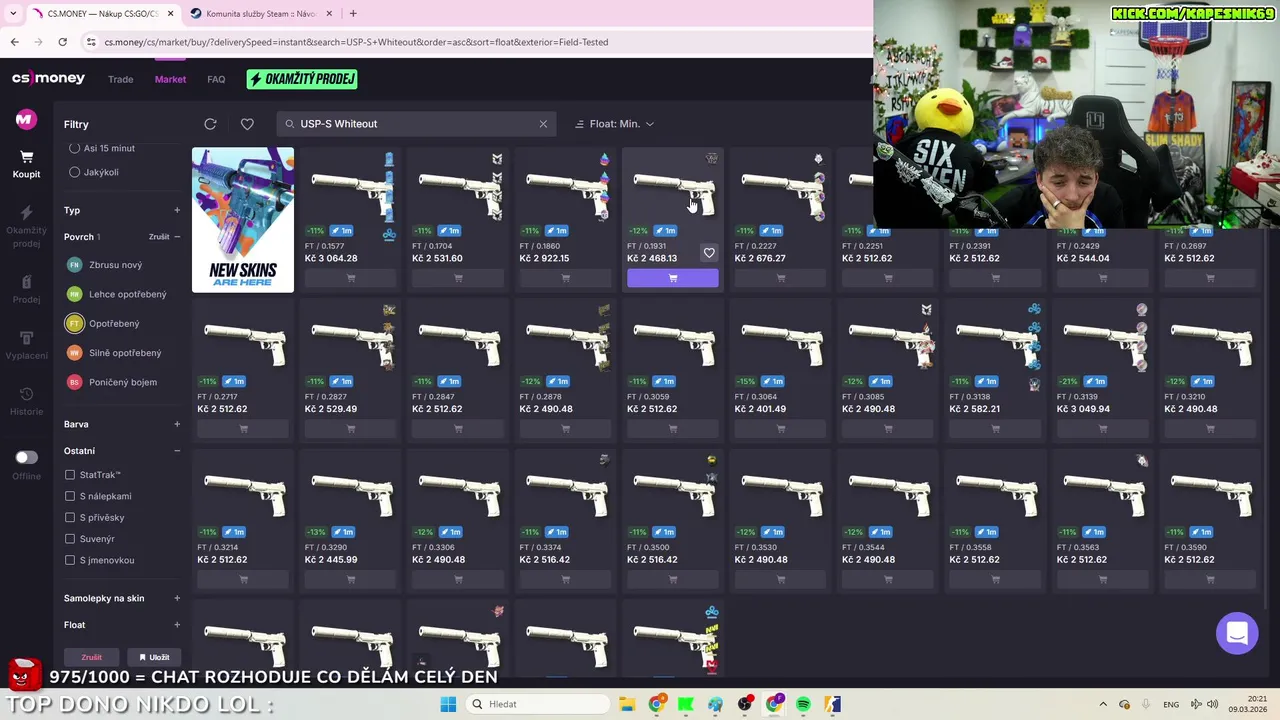
Task: Go to the Market menu item
Action: (170, 79)
